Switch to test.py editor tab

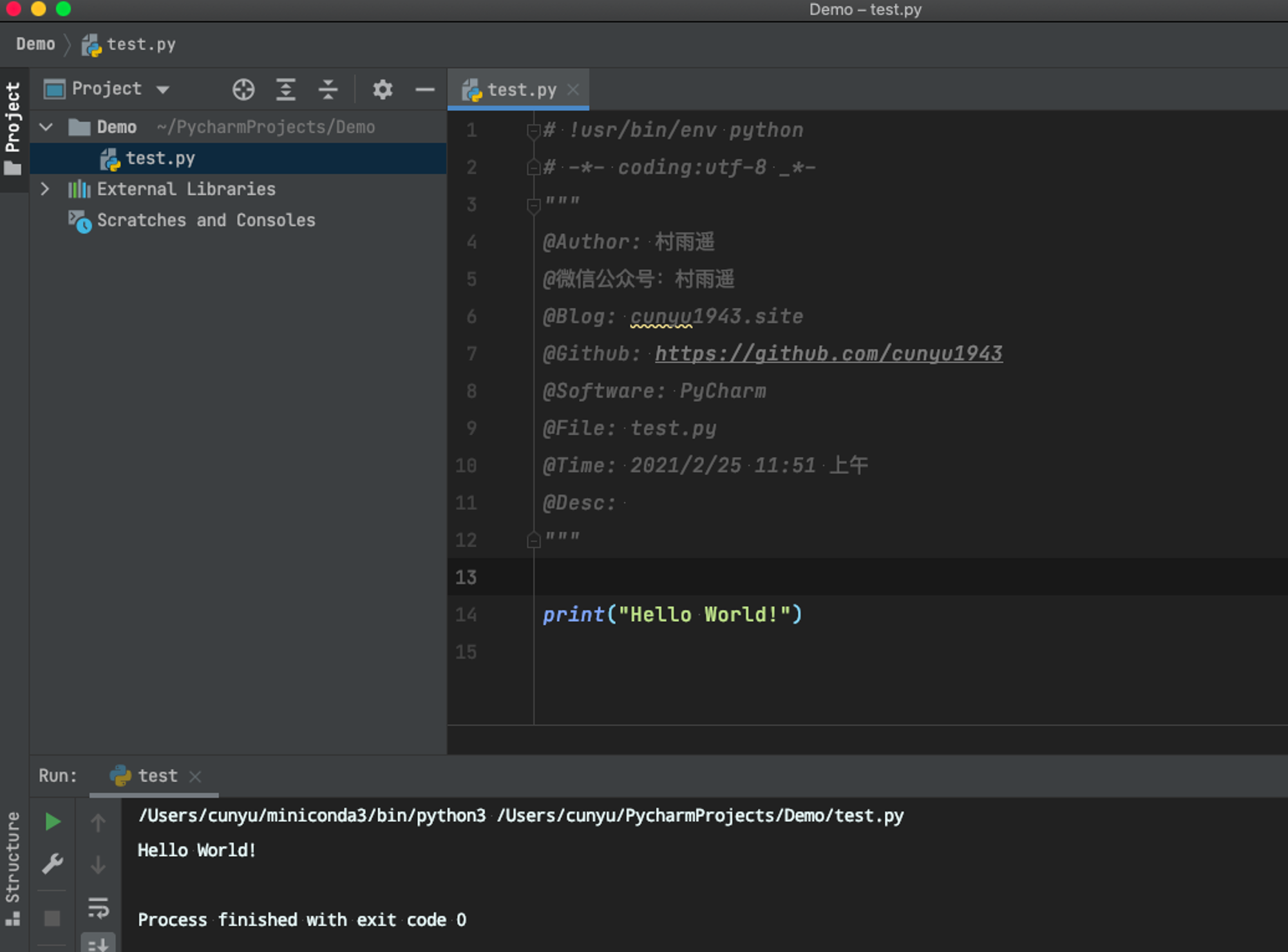(x=519, y=89)
